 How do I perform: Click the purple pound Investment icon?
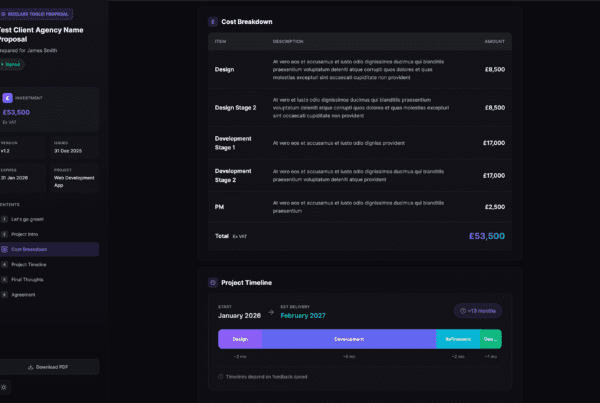pos(8,98)
